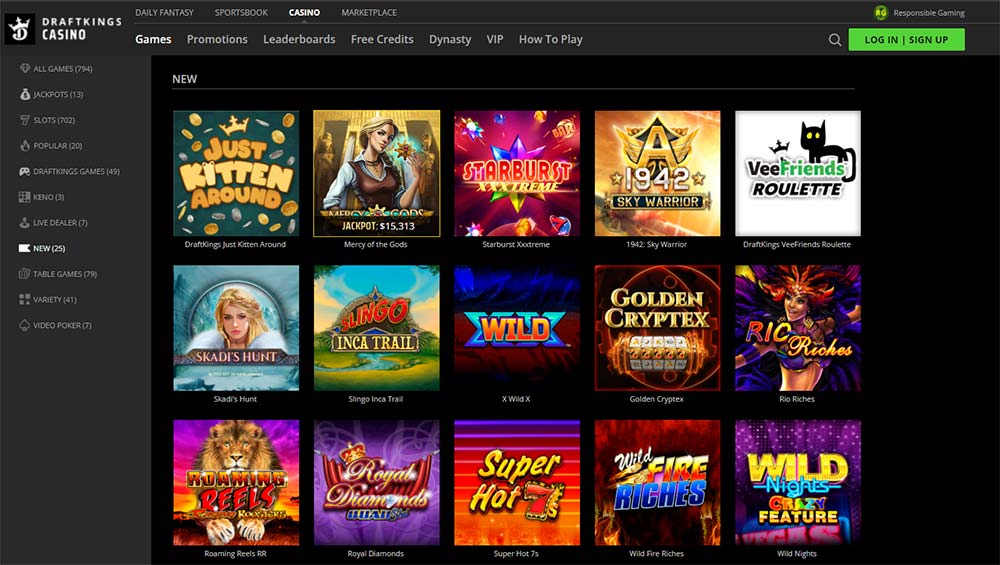The image size is (1000, 565).
Task: Click the Live Dealer person icon
Action: coord(25,223)
